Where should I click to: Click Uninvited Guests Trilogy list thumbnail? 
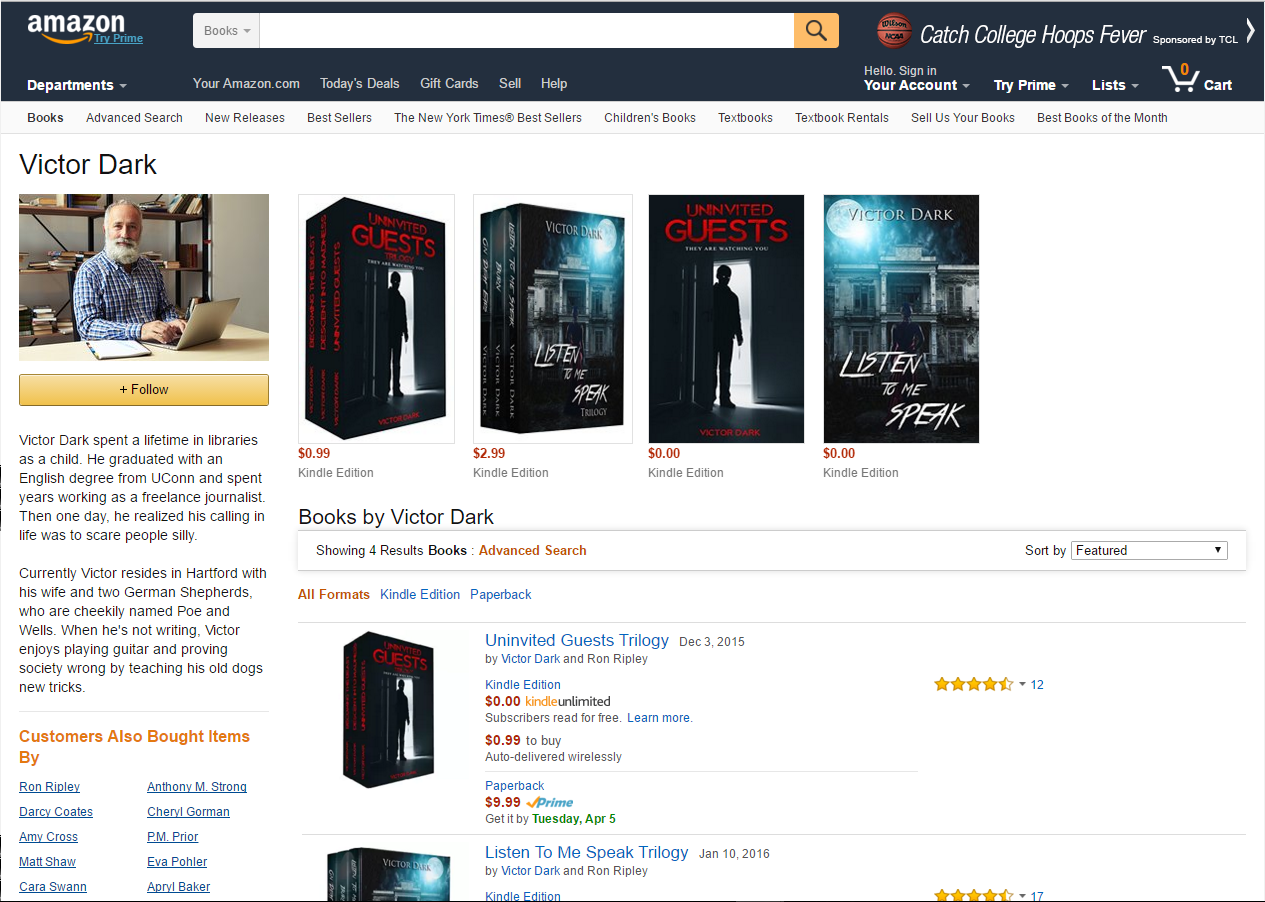[387, 709]
